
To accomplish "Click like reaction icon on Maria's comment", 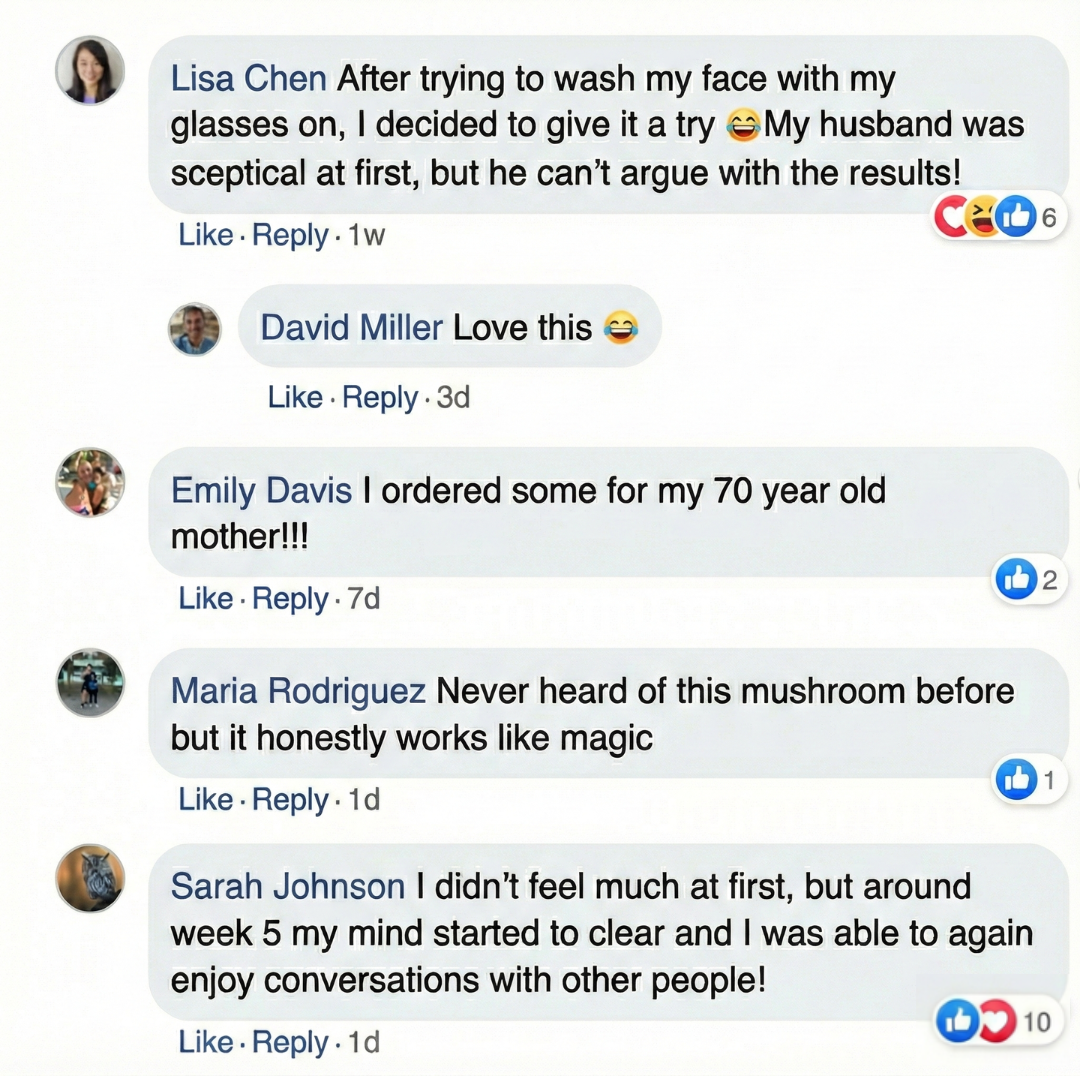I will point(1016,780).
